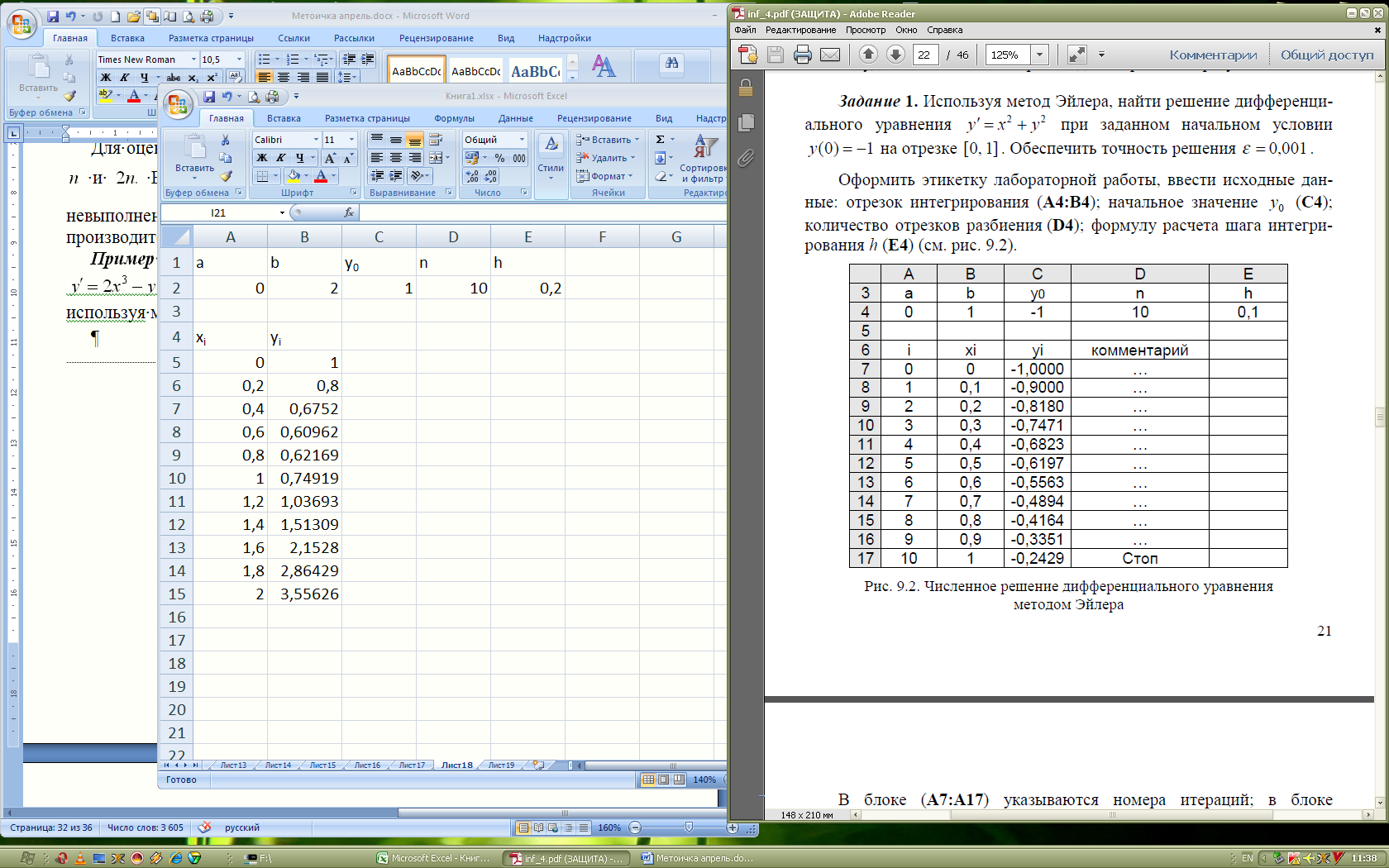This screenshot has width=1389, height=868.
Task: Toggle italic in Excel ribbon
Action: (281, 158)
